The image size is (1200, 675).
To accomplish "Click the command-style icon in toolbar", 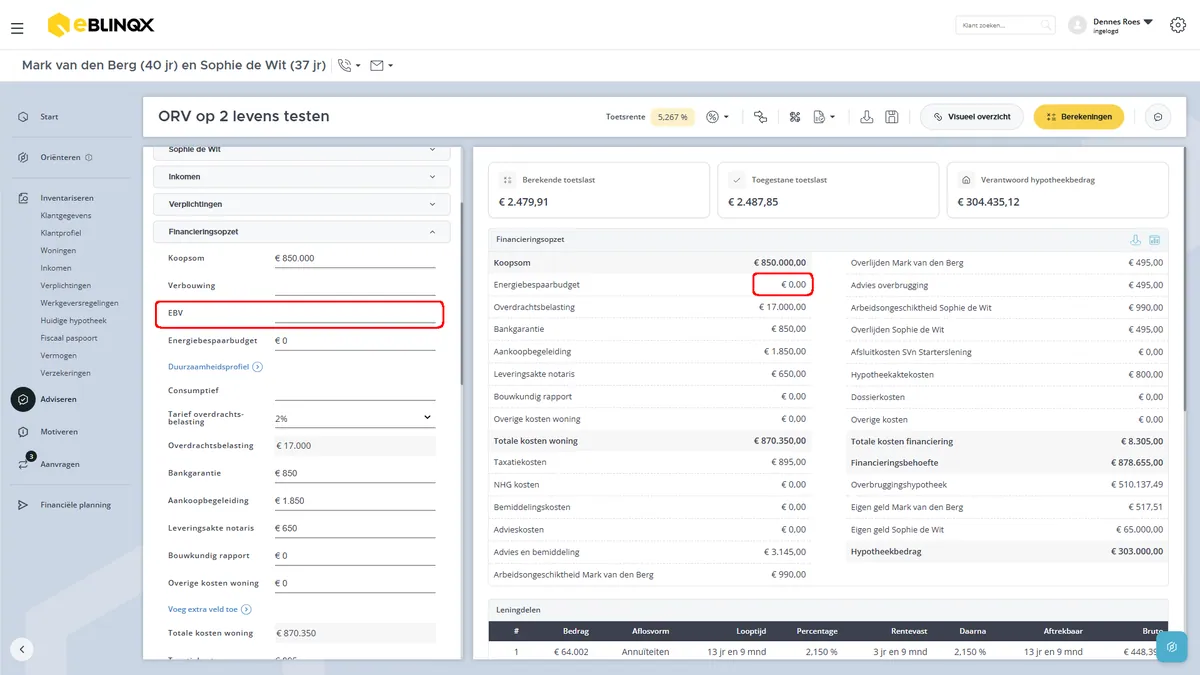I will click(x=796, y=117).
